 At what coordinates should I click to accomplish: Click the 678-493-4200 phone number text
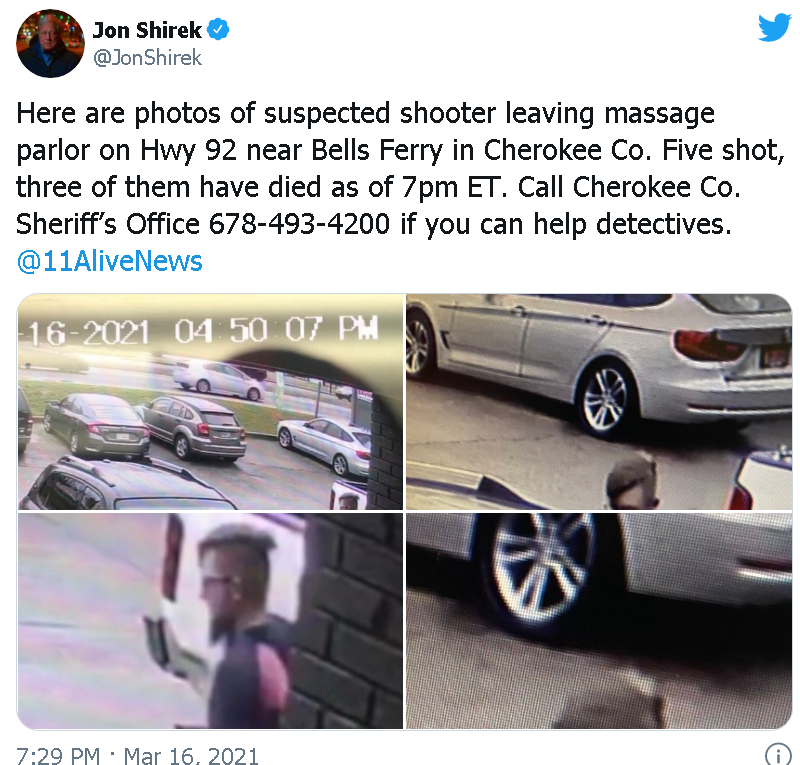299,224
